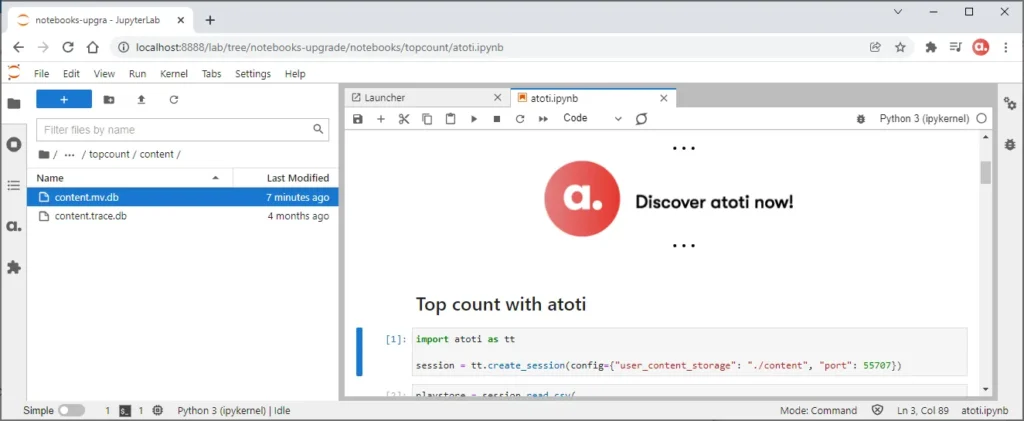Viewport: 1024px width, 421px height.
Task: Click the terminal count icon in status bar
Action: point(125,411)
